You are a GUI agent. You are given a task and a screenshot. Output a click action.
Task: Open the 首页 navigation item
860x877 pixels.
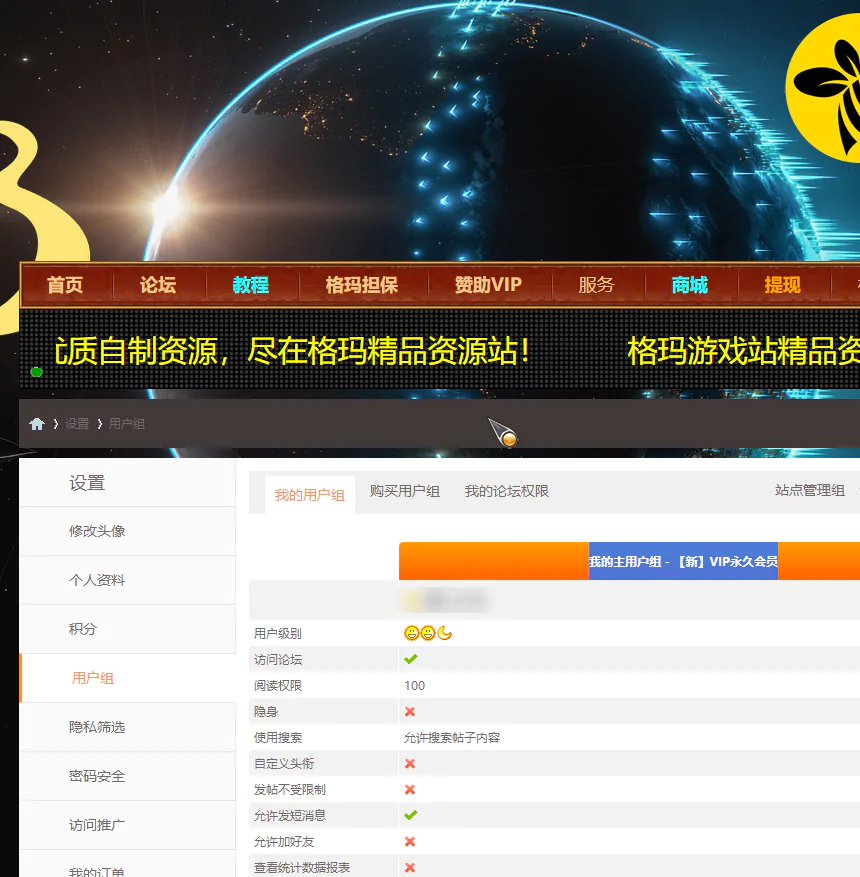(65, 285)
